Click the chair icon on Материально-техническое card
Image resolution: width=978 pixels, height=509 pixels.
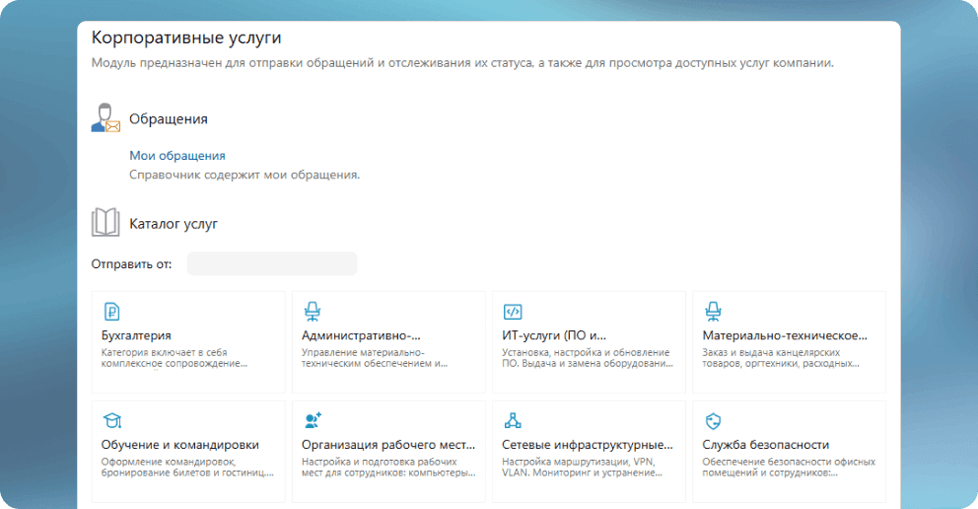(x=713, y=311)
